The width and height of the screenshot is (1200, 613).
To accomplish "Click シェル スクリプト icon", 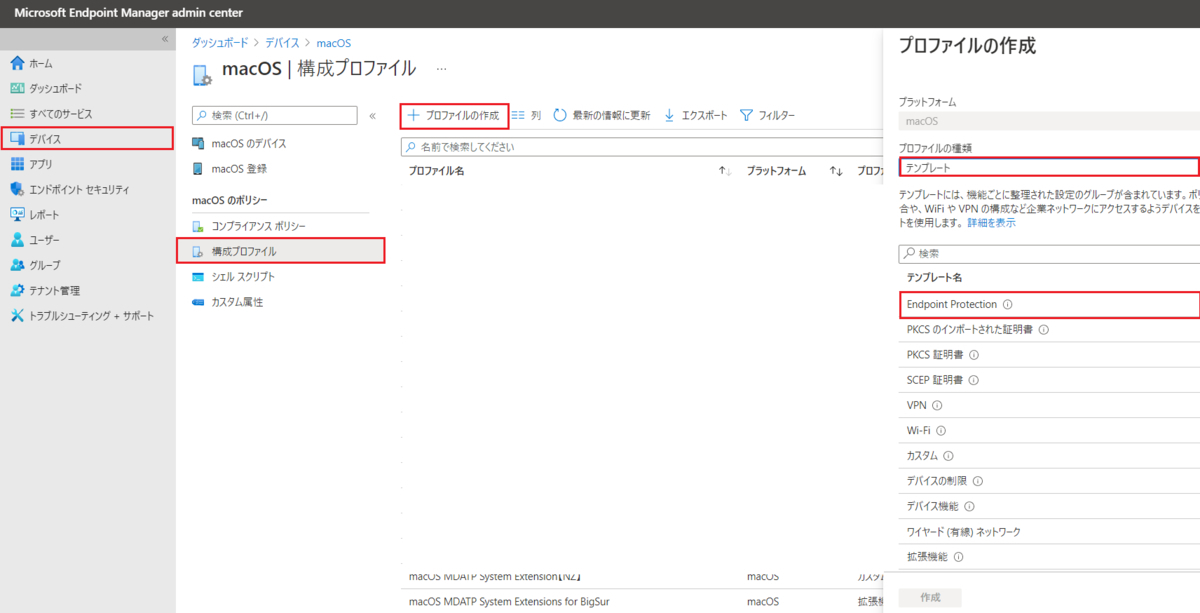I will point(198,276).
